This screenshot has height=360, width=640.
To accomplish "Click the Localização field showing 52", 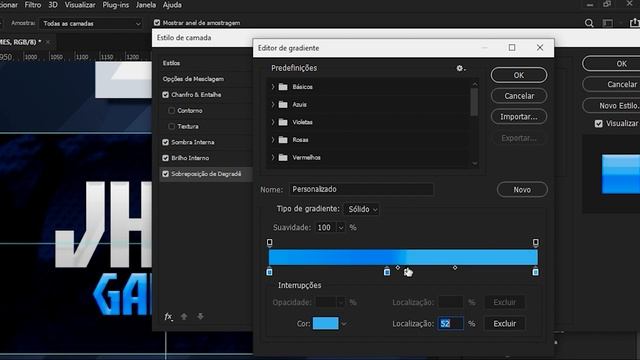I will [x=451, y=324].
